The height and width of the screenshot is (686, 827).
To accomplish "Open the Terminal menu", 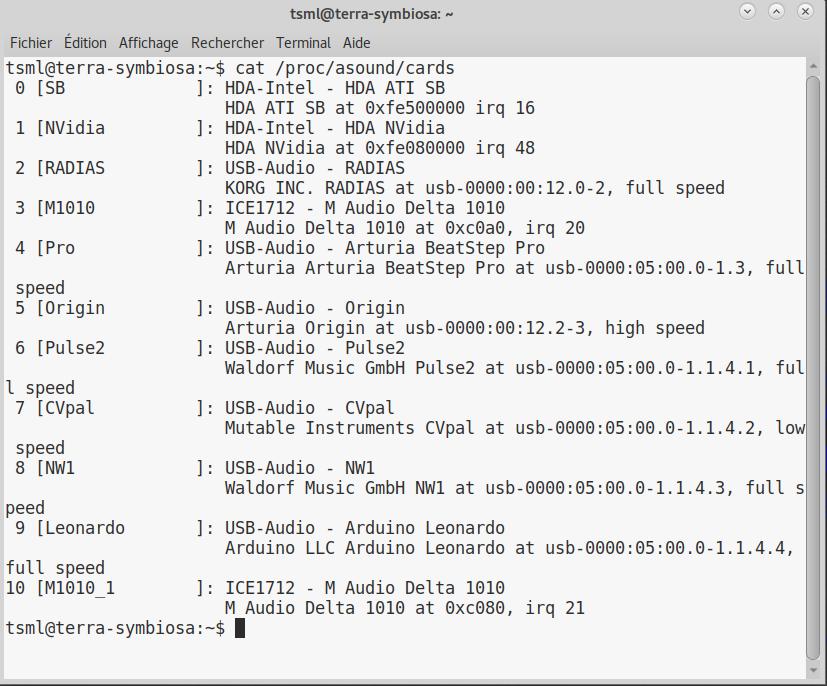I will (x=303, y=43).
